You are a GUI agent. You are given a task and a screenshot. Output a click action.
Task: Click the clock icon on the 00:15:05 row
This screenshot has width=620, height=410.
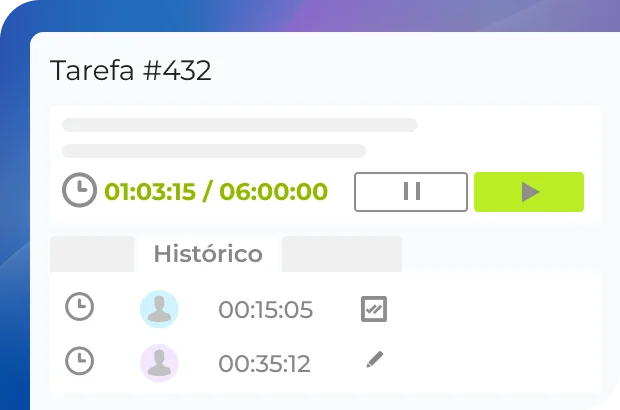(79, 308)
